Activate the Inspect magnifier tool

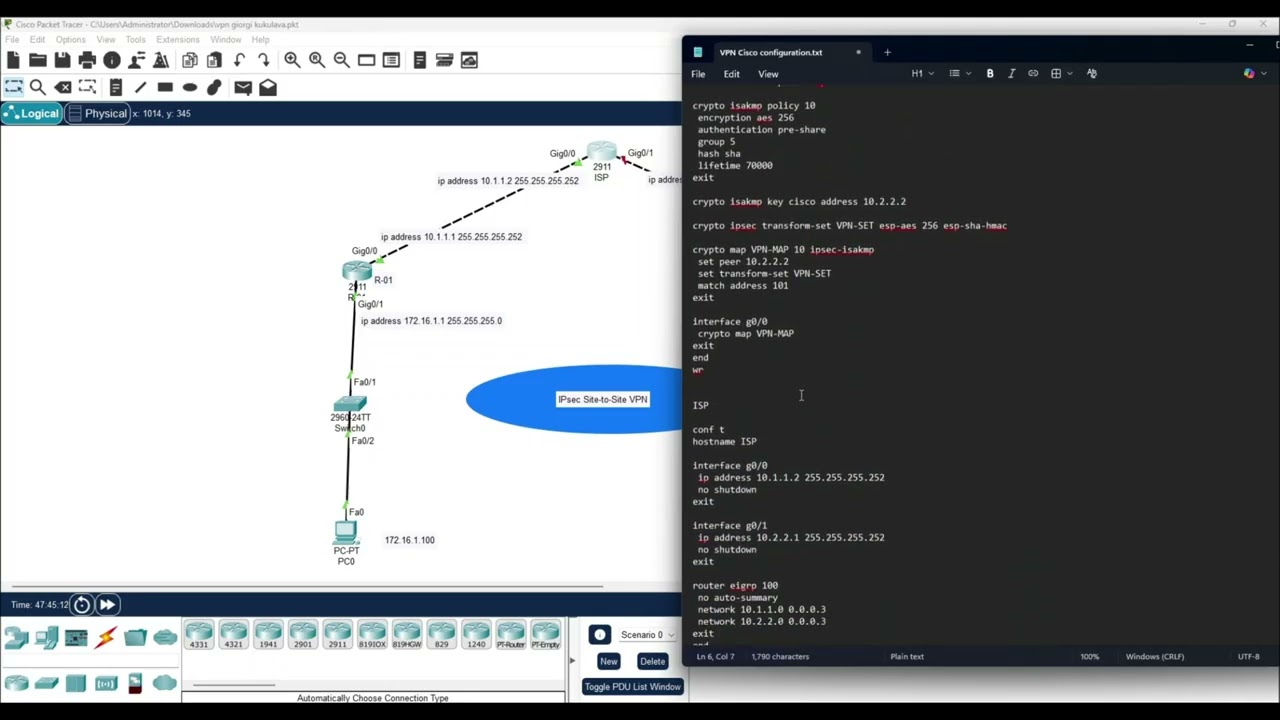(x=38, y=88)
